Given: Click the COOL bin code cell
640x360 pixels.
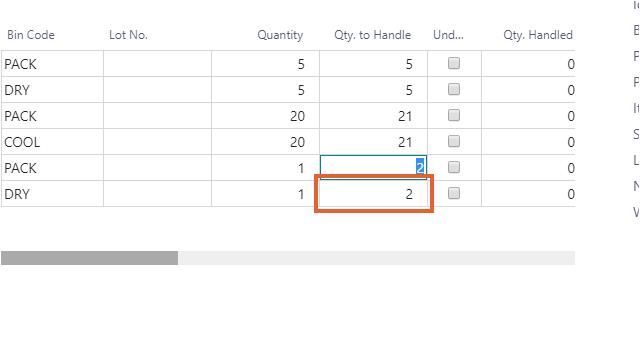Looking at the screenshot, I should (x=52, y=142).
